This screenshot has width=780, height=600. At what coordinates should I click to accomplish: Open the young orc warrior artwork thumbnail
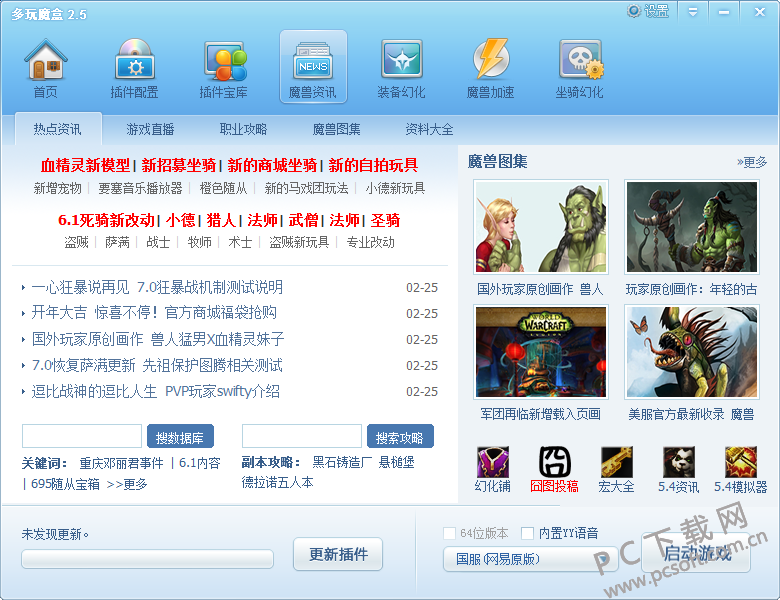tap(692, 227)
